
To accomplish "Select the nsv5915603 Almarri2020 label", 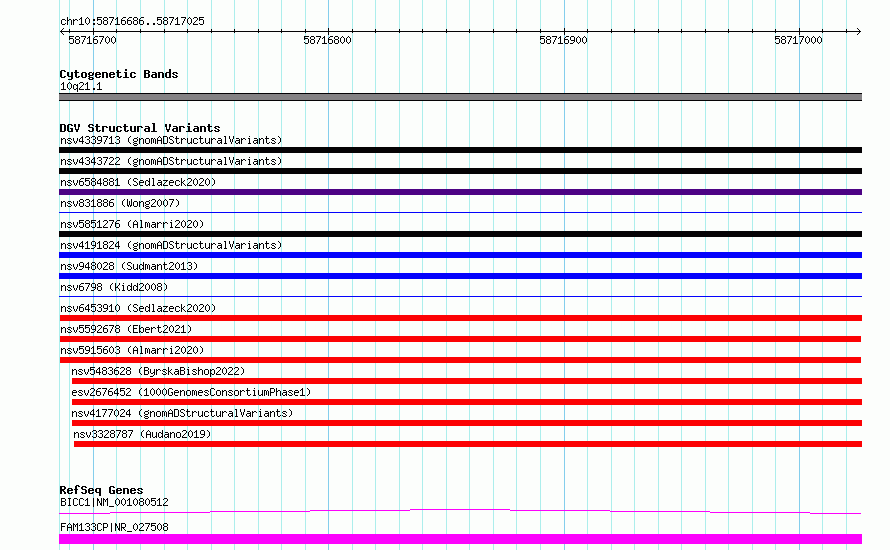I will click(x=132, y=350).
